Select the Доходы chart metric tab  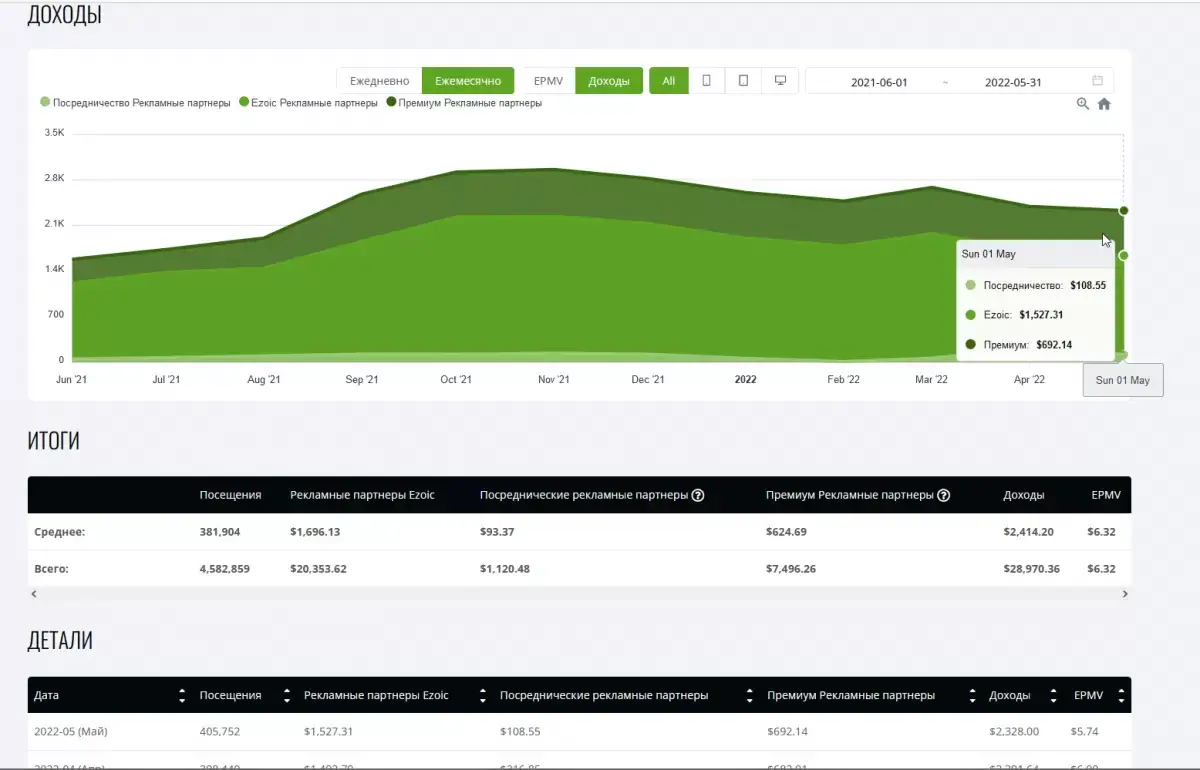[x=608, y=81]
